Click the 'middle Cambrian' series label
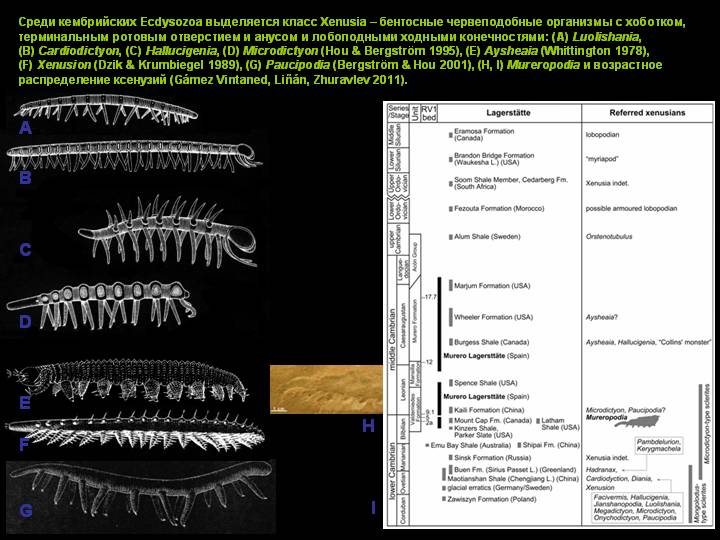Viewport: 720px width, 540px height. tap(392, 339)
